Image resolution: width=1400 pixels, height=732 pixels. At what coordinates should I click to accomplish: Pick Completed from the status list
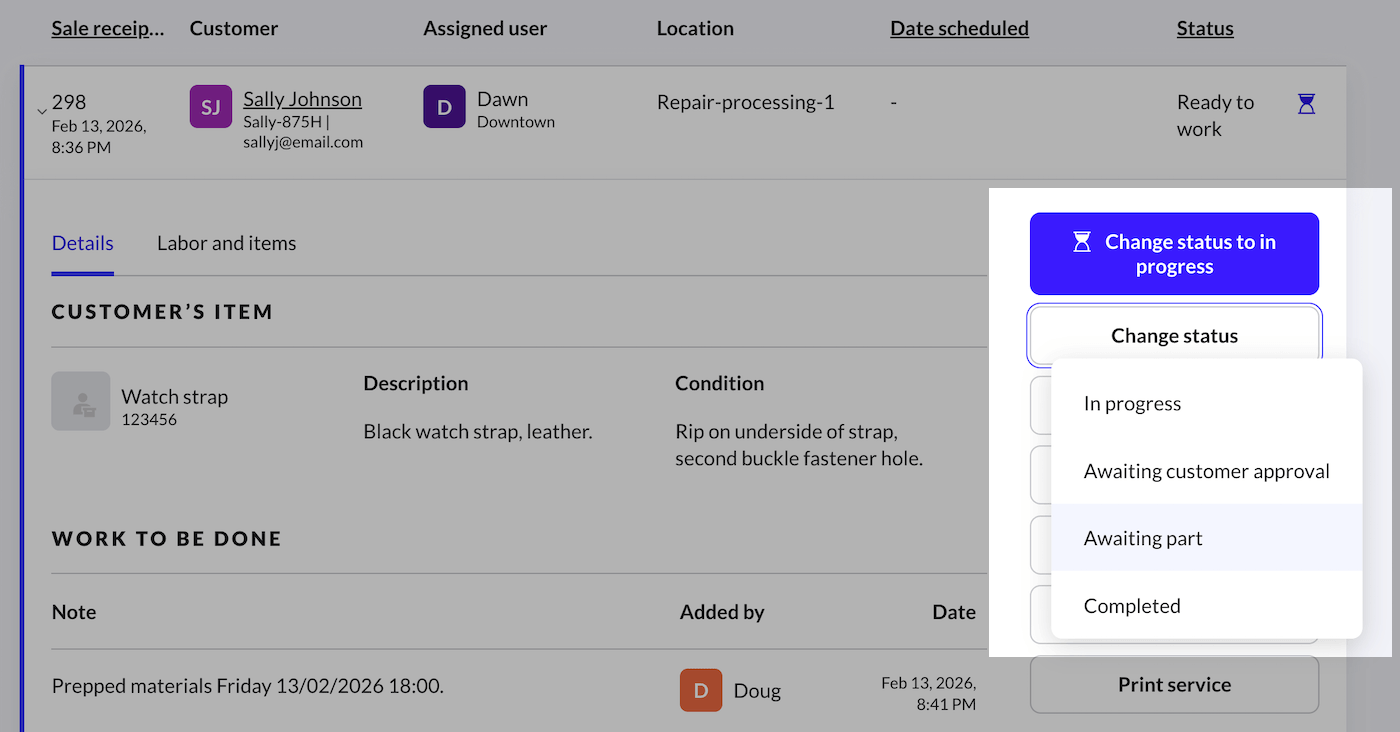pyautogui.click(x=1132, y=606)
